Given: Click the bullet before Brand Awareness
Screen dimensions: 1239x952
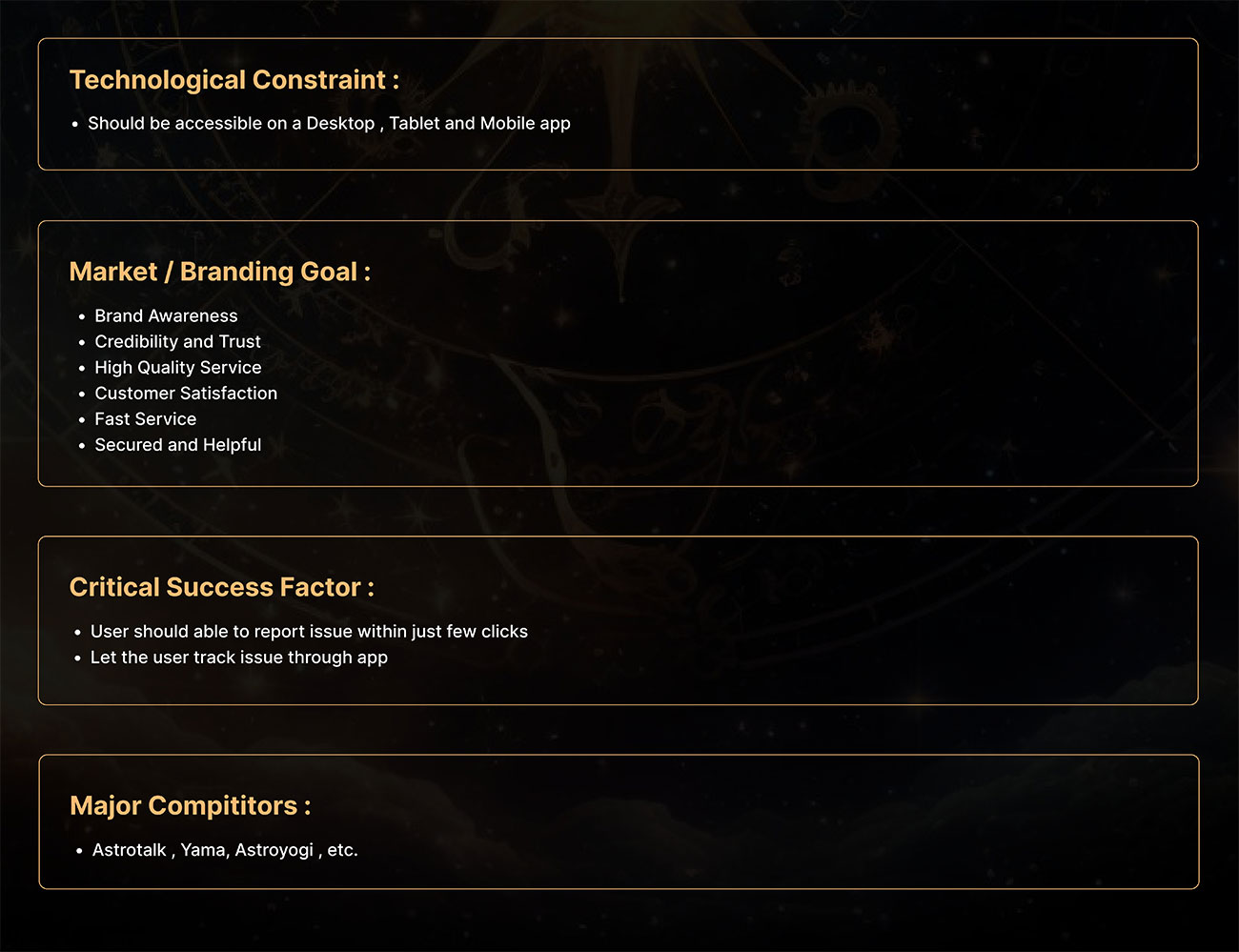Looking at the screenshot, I should [x=82, y=316].
